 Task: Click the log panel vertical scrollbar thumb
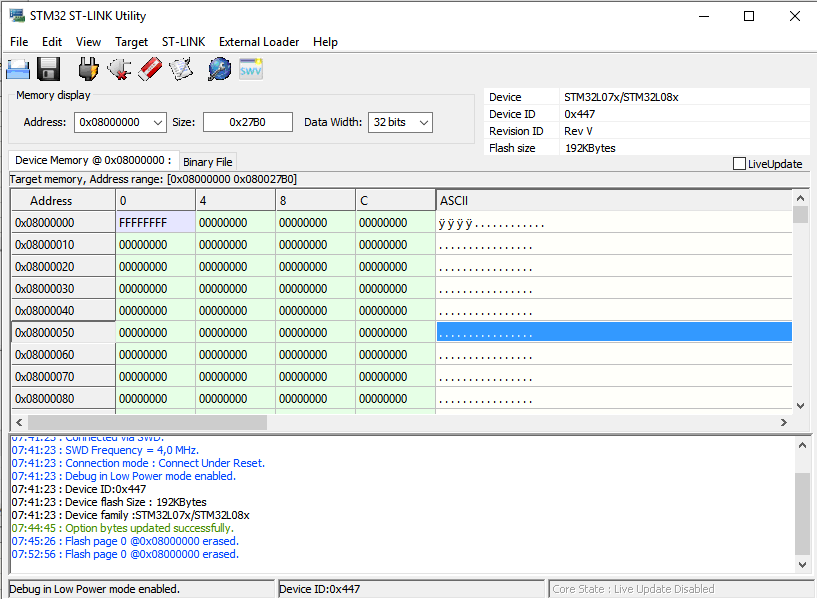point(802,514)
